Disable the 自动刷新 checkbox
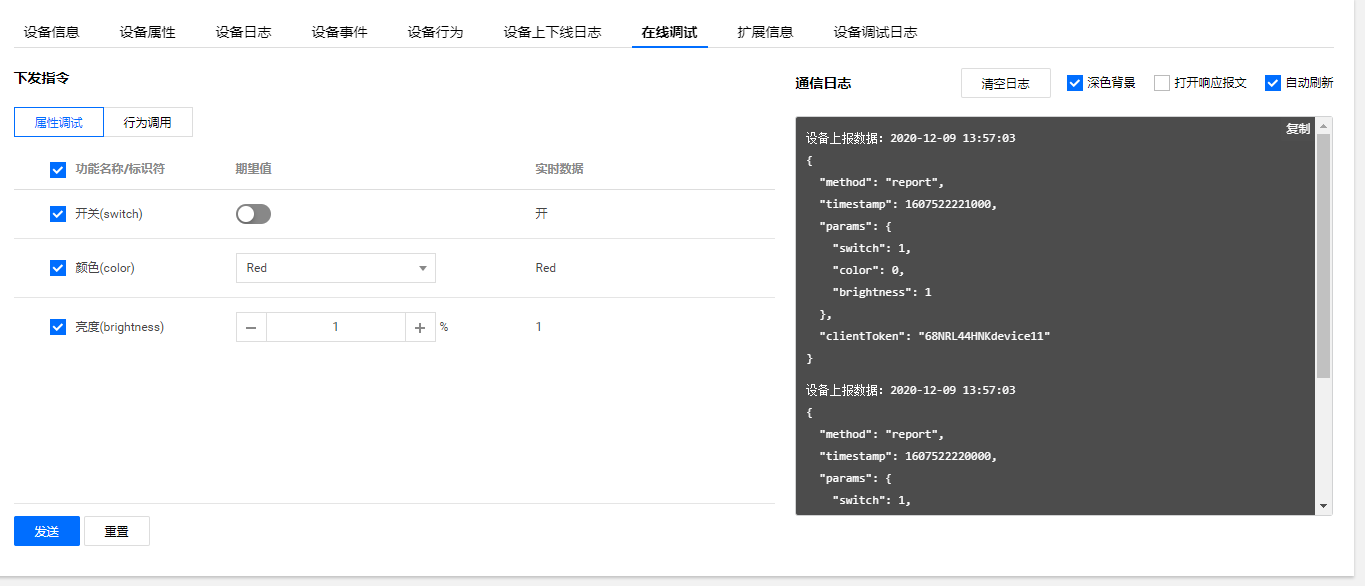 (1273, 83)
